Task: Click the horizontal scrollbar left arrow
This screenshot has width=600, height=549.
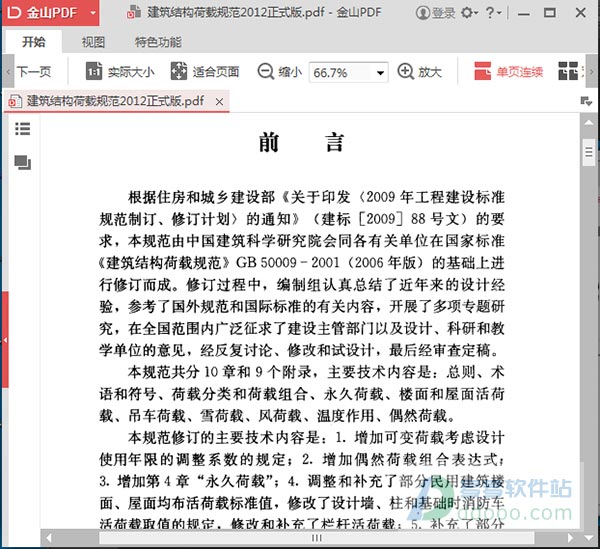Action: (x=49, y=538)
